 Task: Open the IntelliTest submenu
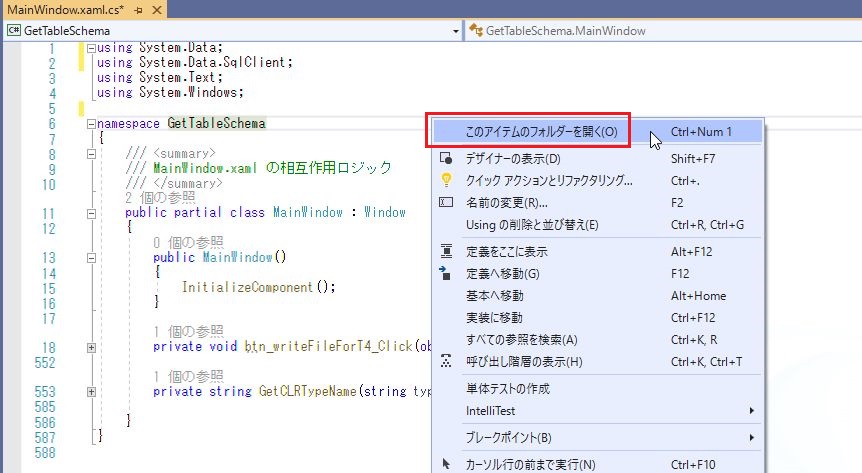pyautogui.click(x=598, y=410)
